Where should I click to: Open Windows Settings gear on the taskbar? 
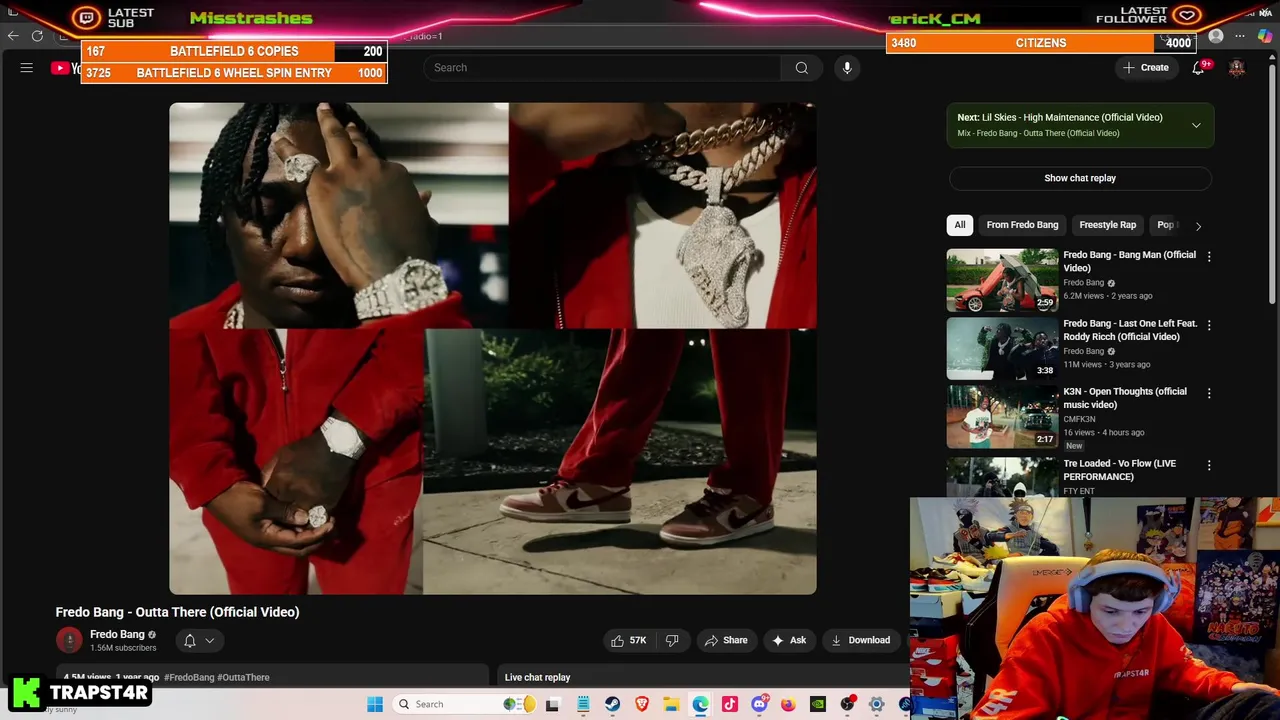tap(876, 704)
